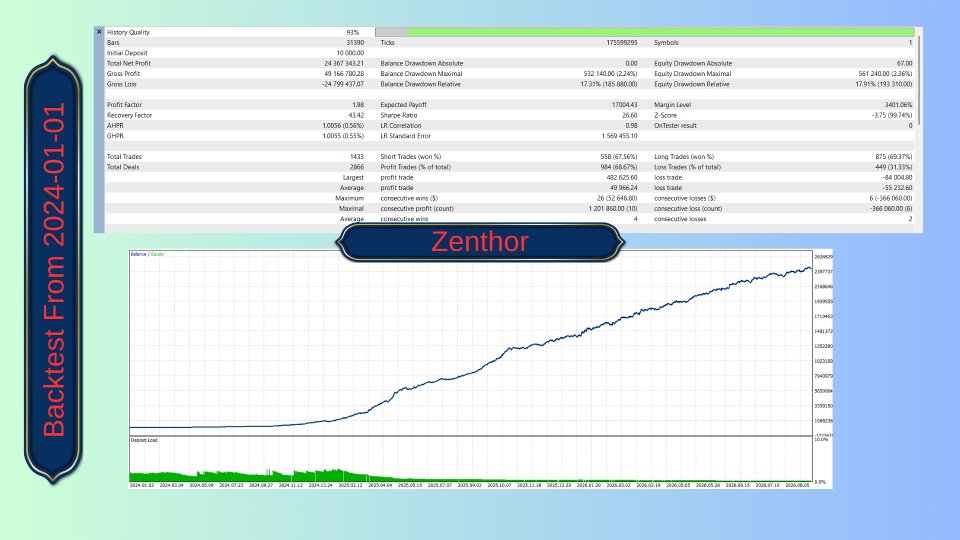Select the 'Profit Factor' label
960x540 pixels.
click(x=124, y=105)
